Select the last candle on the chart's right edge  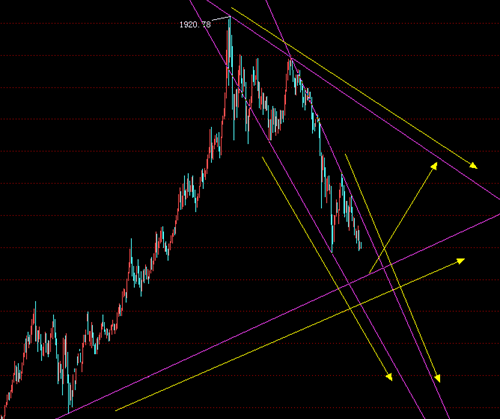(361, 246)
